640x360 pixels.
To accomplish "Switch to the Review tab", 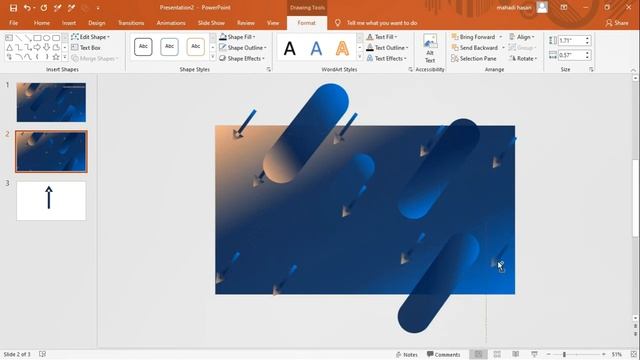I will pos(246,23).
